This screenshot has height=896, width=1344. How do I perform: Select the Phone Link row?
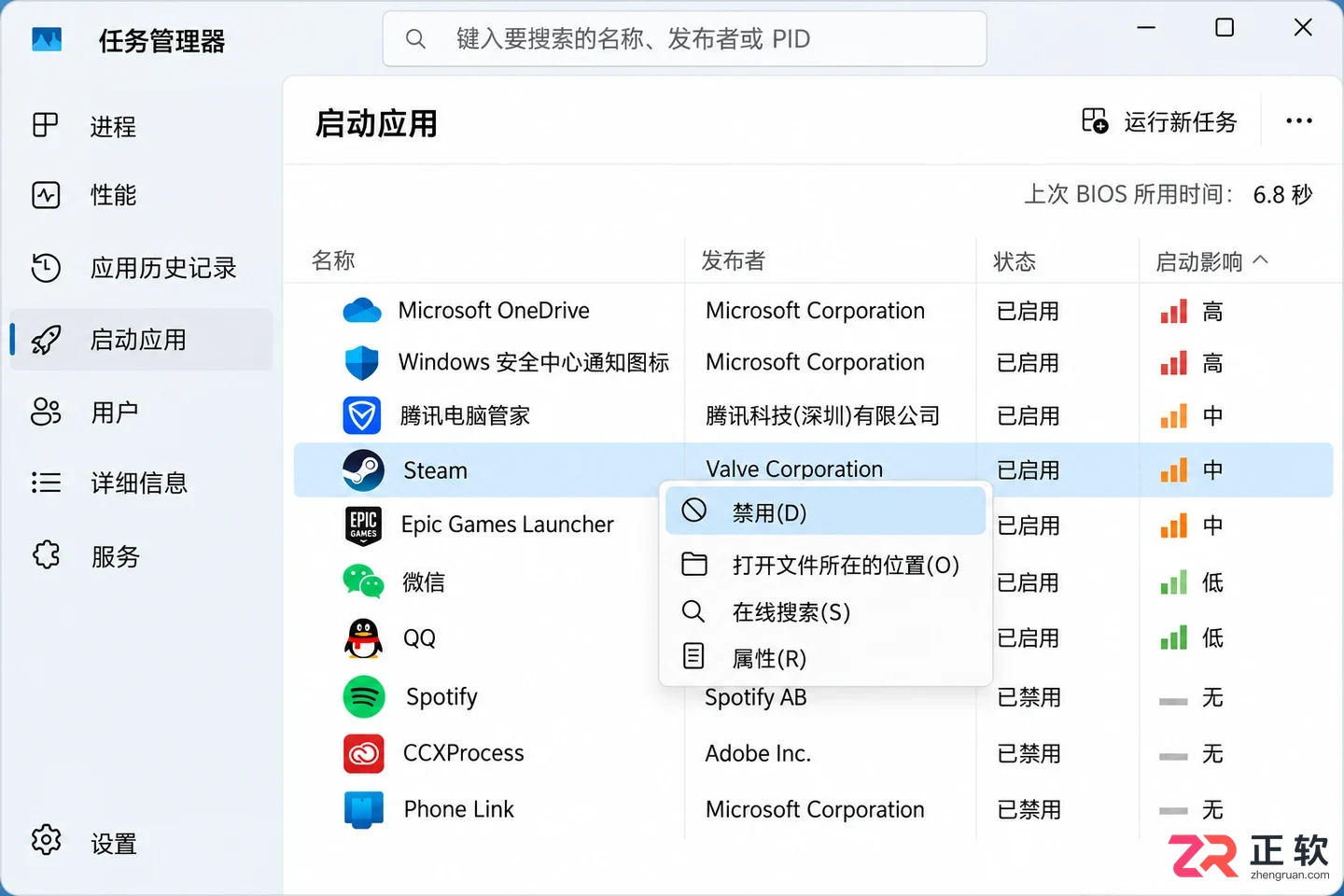pyautogui.click(x=813, y=809)
